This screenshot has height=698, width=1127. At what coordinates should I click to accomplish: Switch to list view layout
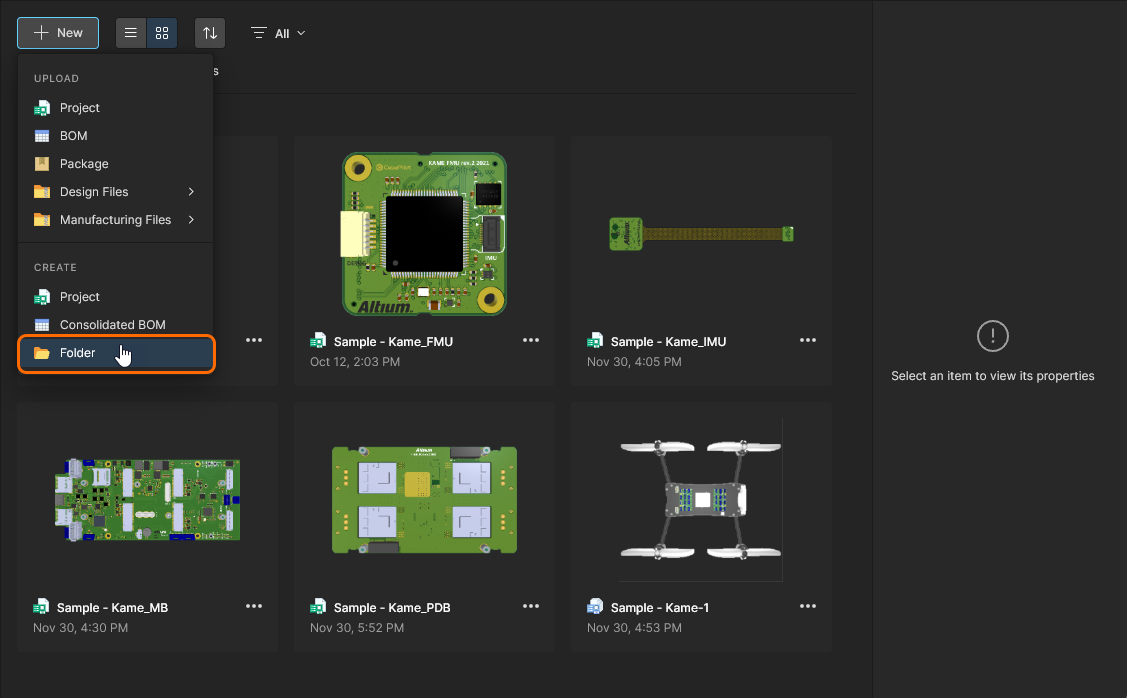[130, 33]
